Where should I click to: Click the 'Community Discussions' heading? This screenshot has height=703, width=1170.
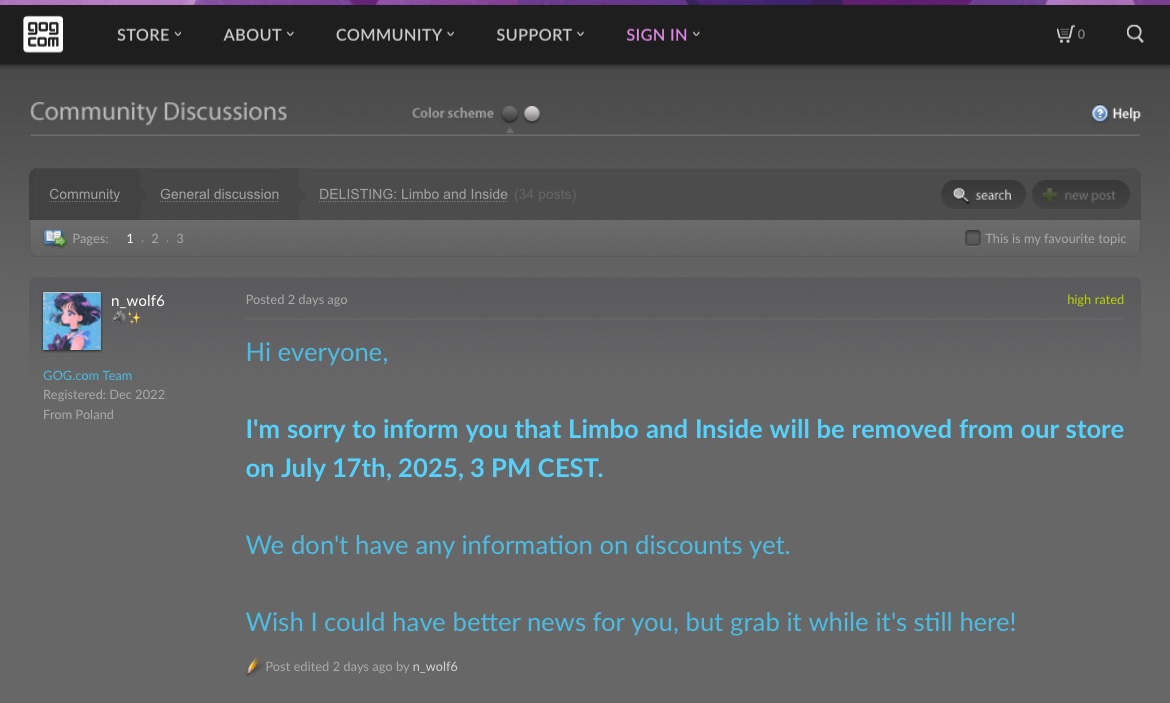tap(158, 111)
